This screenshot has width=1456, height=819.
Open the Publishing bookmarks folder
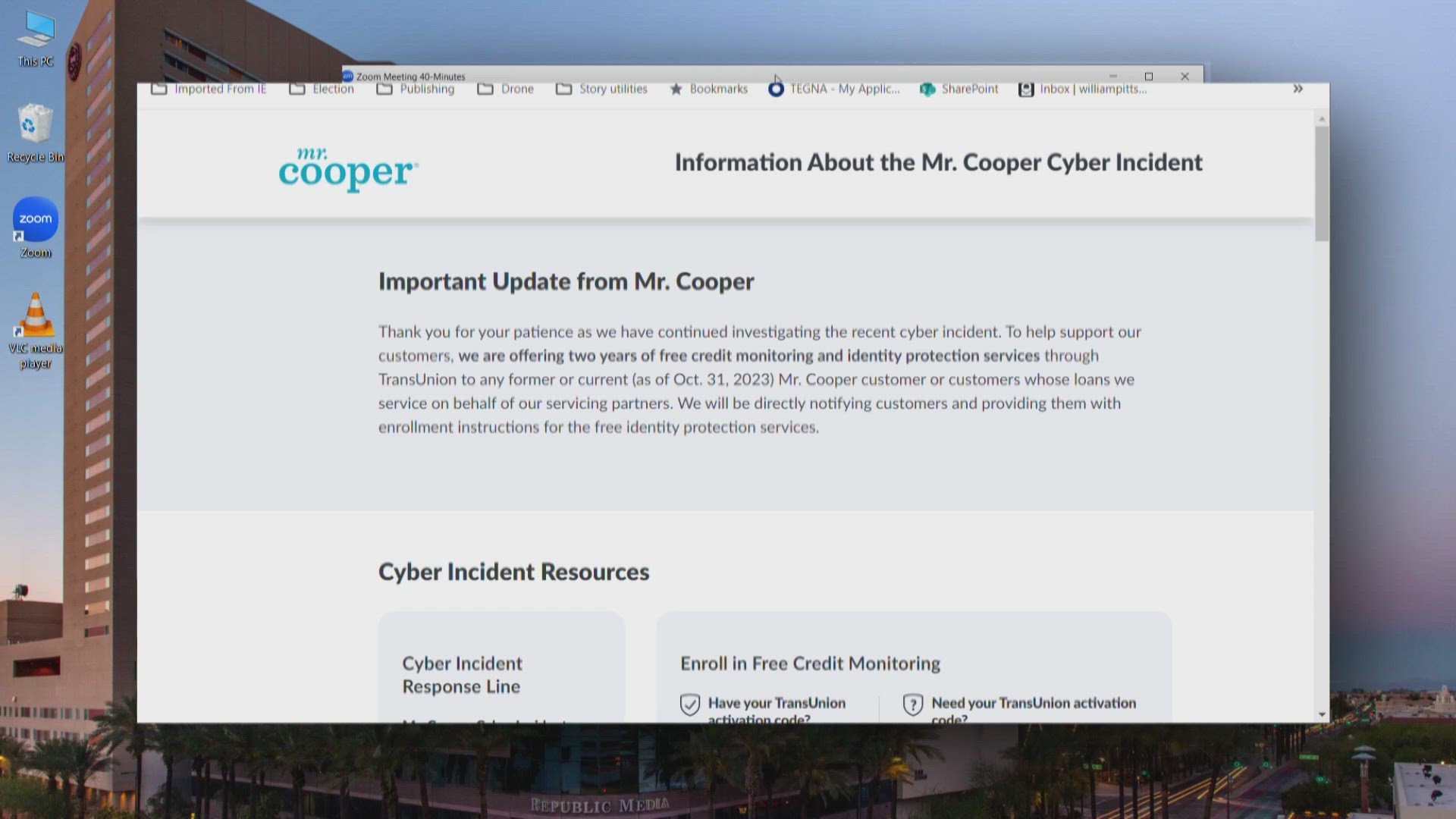tap(416, 89)
